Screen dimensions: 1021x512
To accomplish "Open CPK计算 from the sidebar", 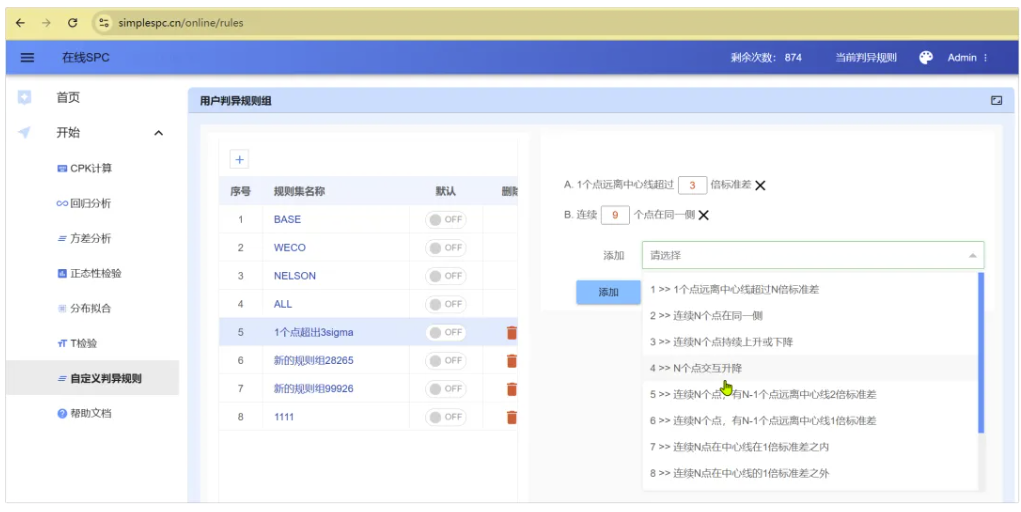I will (90, 168).
